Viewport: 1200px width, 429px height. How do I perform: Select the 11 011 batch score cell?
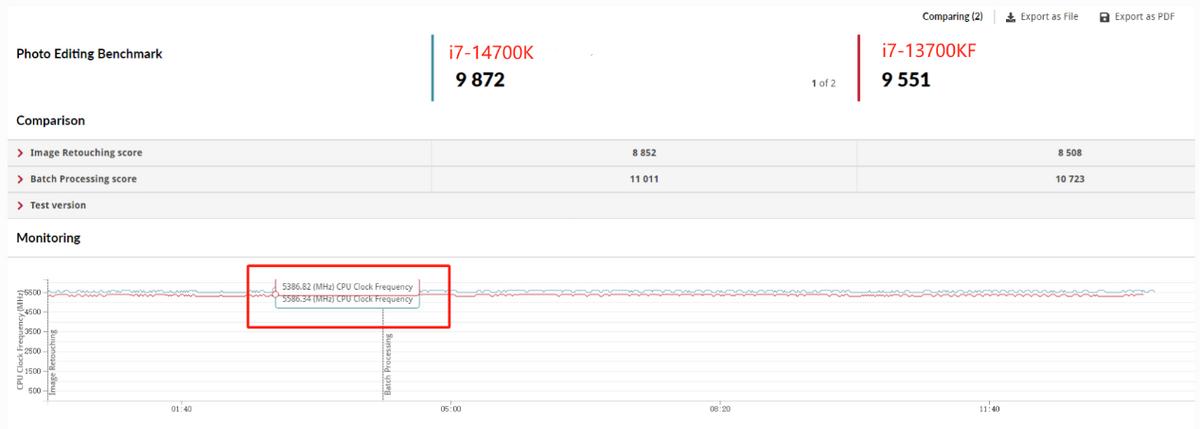pos(644,179)
